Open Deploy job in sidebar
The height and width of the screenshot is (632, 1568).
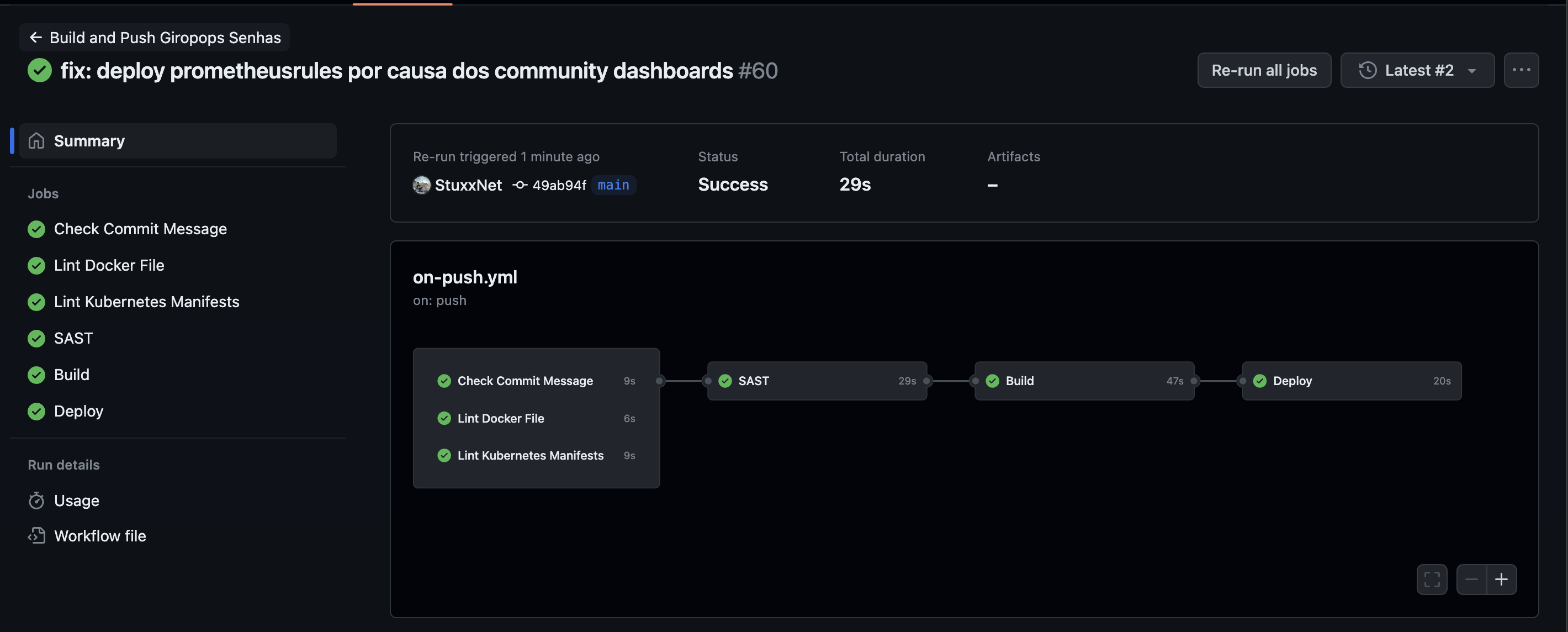click(78, 412)
